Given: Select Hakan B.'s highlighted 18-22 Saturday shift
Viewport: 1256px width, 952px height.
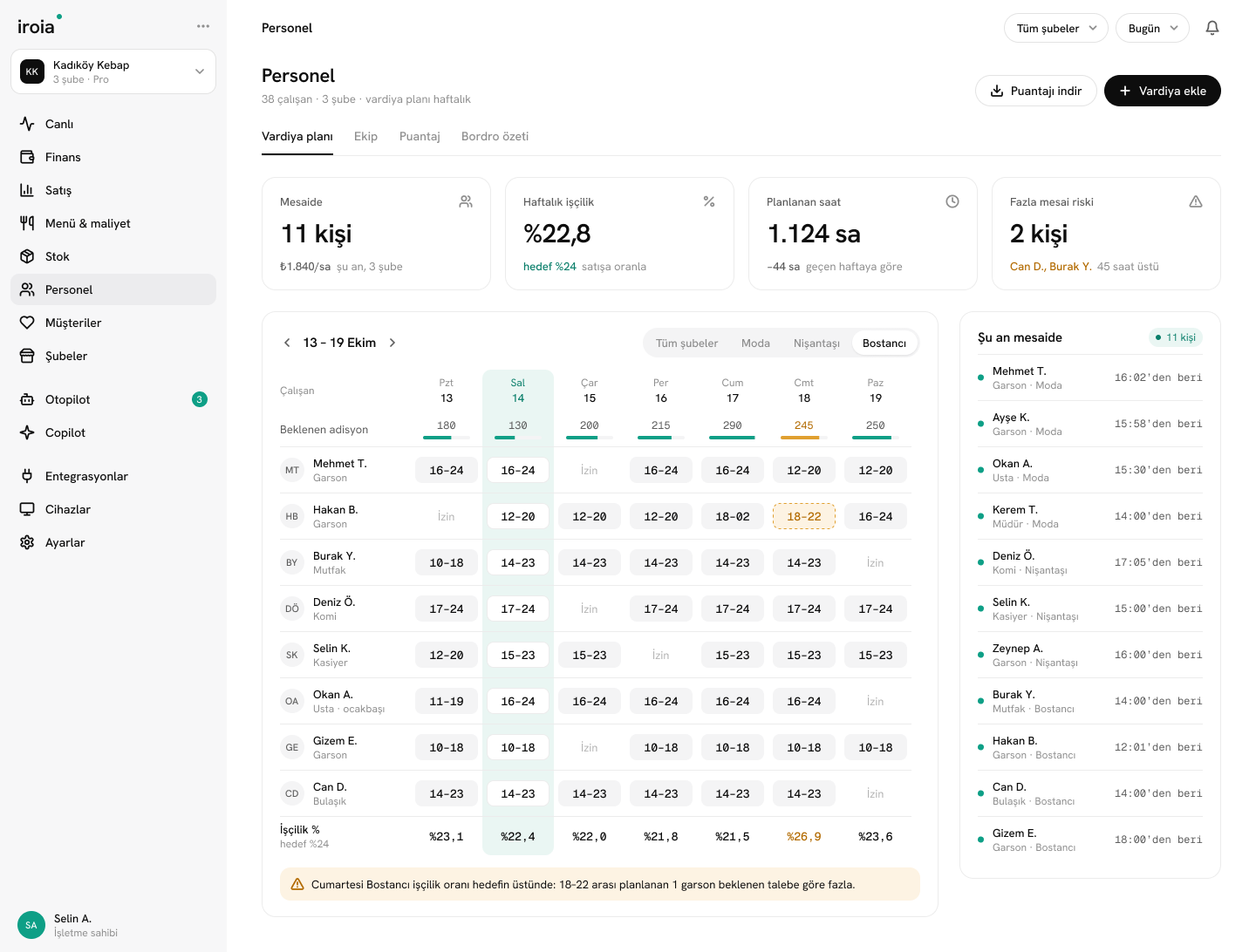Looking at the screenshot, I should coord(804,516).
